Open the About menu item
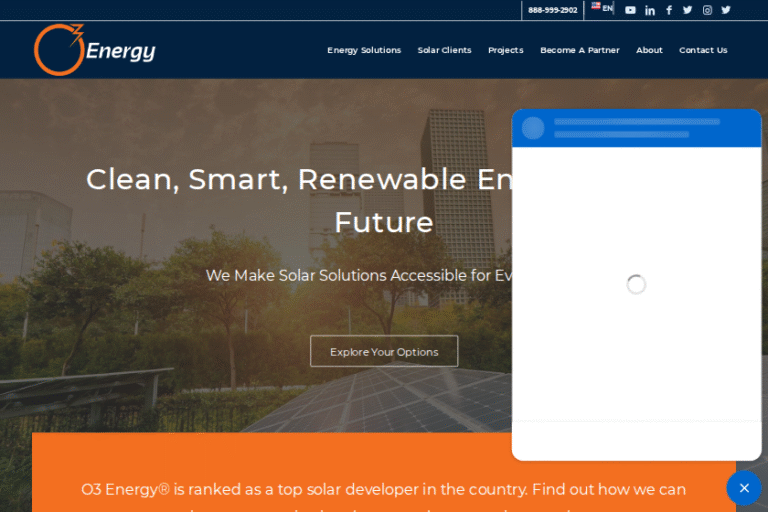The image size is (768, 512). (649, 50)
